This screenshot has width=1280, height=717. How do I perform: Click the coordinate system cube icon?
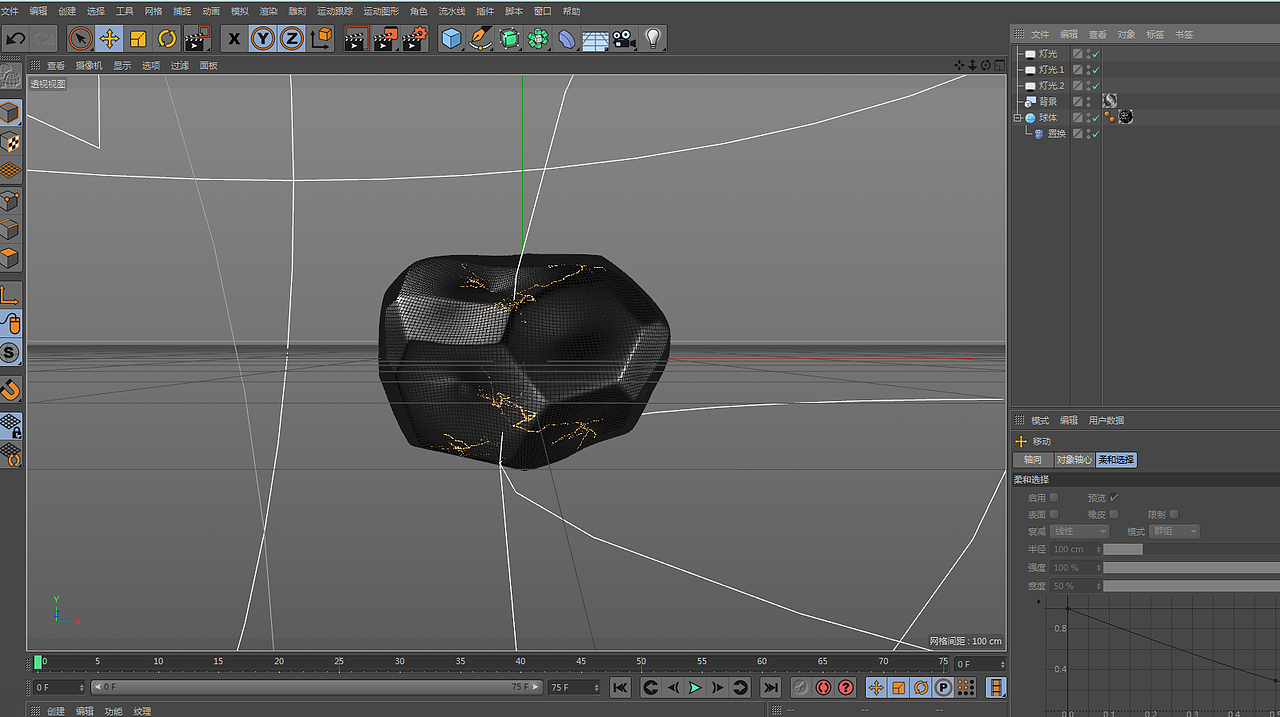pyautogui.click(x=322, y=39)
